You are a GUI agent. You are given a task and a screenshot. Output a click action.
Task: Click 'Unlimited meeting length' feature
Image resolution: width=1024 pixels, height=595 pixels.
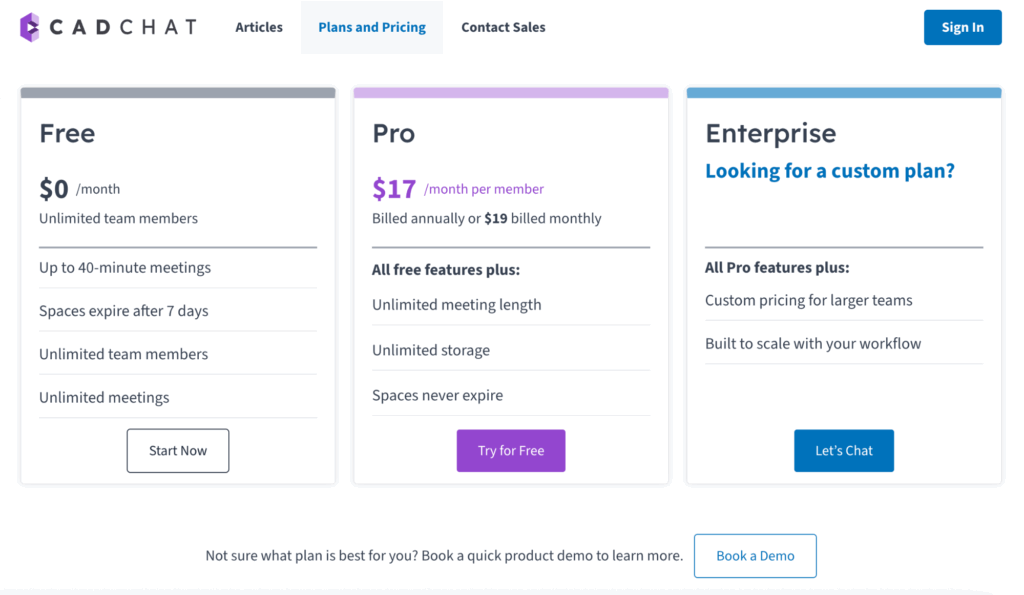point(456,305)
